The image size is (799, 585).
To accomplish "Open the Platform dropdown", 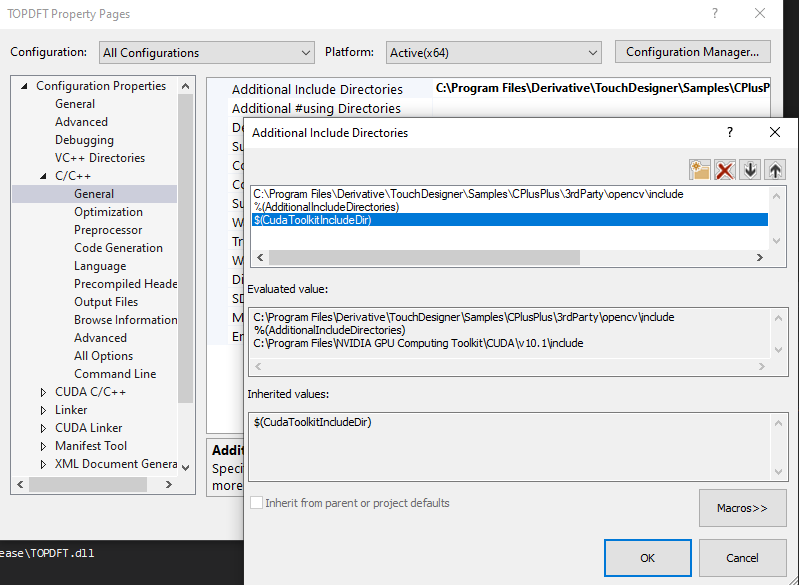I will [x=493, y=52].
